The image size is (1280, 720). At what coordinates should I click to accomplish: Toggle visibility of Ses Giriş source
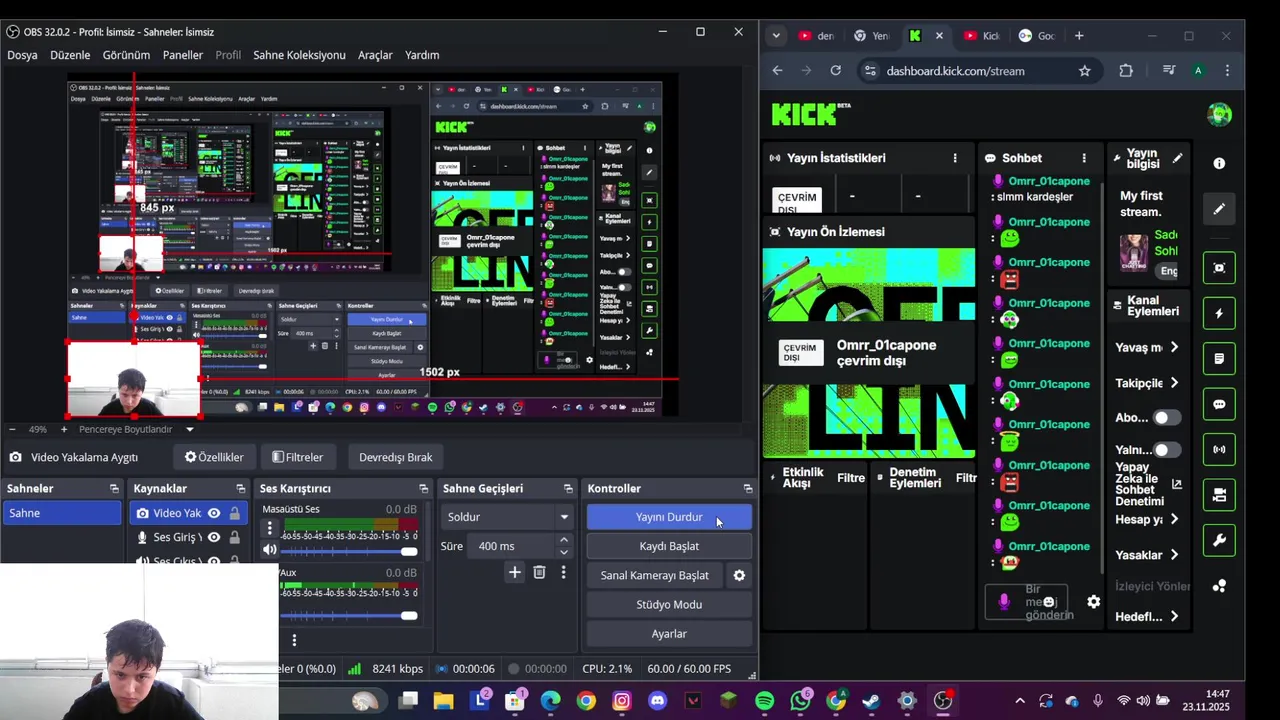pos(214,537)
